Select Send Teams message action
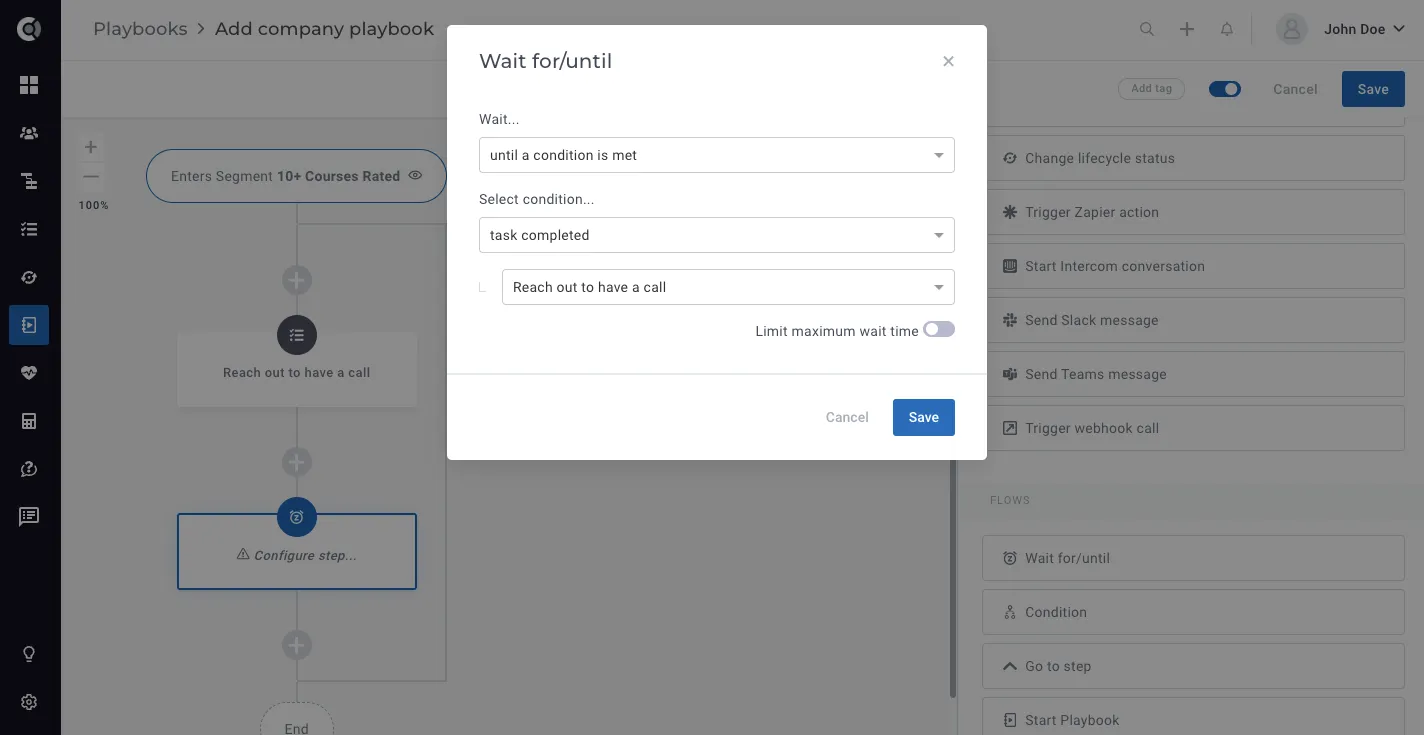 pos(1193,374)
